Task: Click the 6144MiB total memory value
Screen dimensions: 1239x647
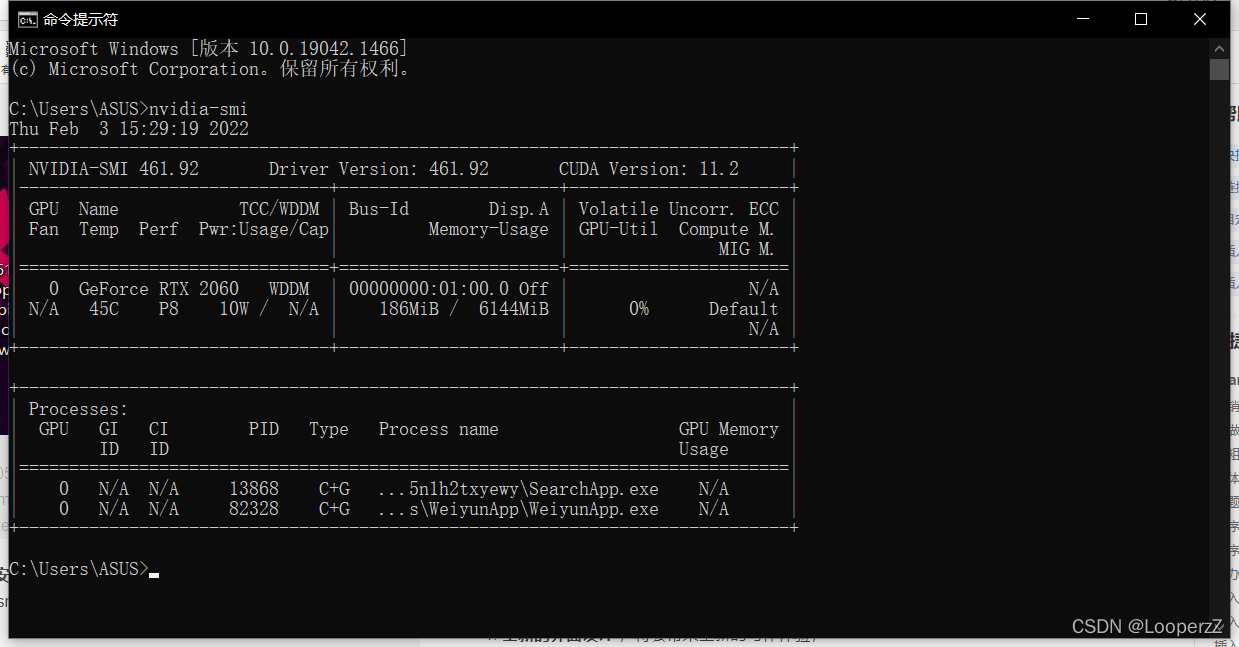Action: coord(514,309)
